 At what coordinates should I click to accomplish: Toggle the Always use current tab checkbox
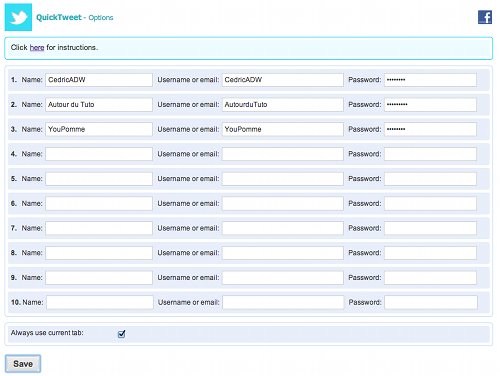[121, 334]
